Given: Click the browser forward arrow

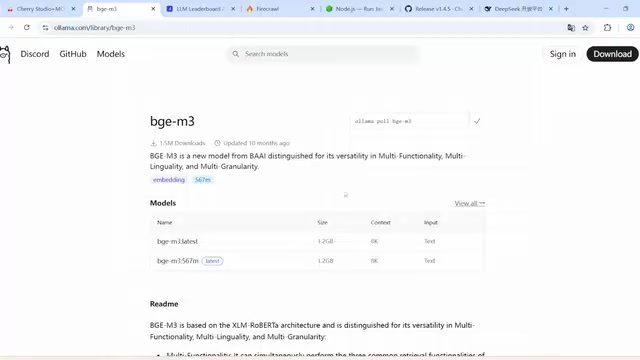Looking at the screenshot, I should click(11, 27).
